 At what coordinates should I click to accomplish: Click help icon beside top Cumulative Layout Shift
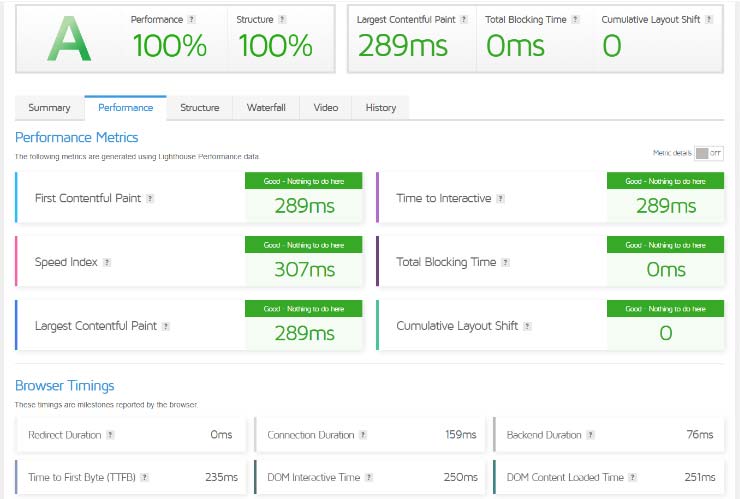point(708,19)
